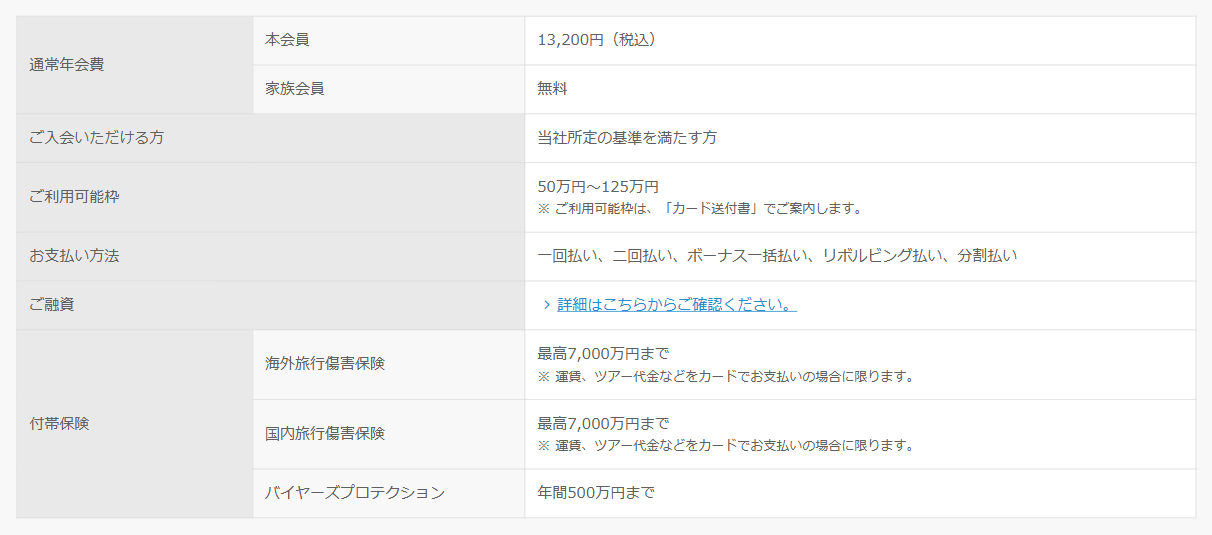This screenshot has height=535, width=1212.
Task: Click 最高7,000万円まで in the 海外旅行傷害保険 row
Action: point(603,354)
